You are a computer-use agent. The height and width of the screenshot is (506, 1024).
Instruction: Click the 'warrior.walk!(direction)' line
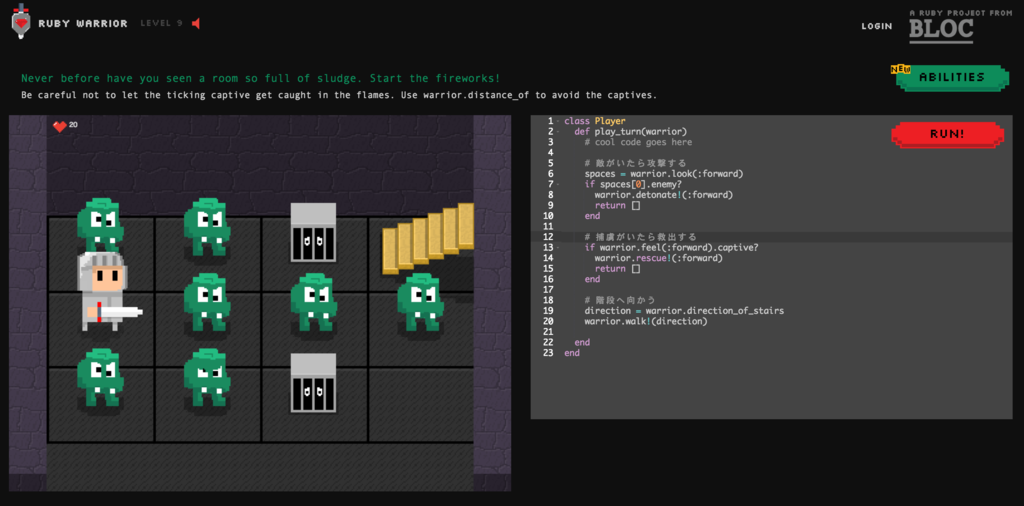click(646, 321)
